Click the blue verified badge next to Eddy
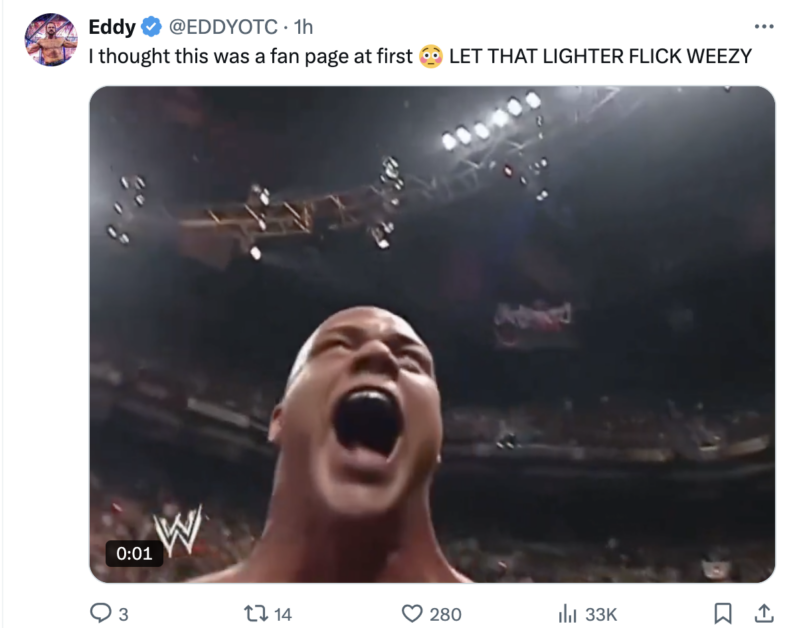This screenshot has width=797, height=628. point(151,26)
